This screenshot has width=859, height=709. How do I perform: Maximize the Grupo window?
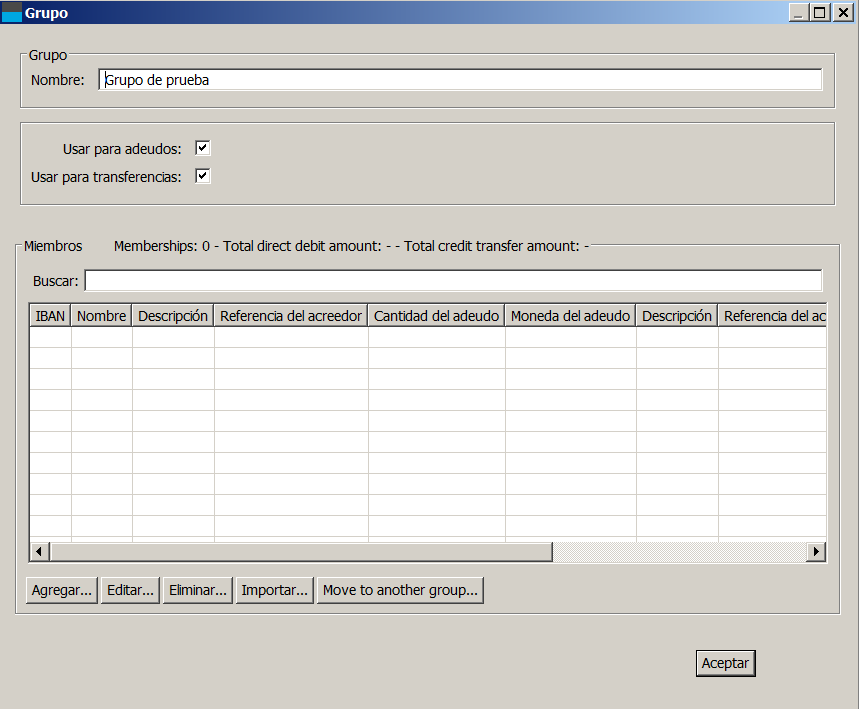click(x=819, y=13)
